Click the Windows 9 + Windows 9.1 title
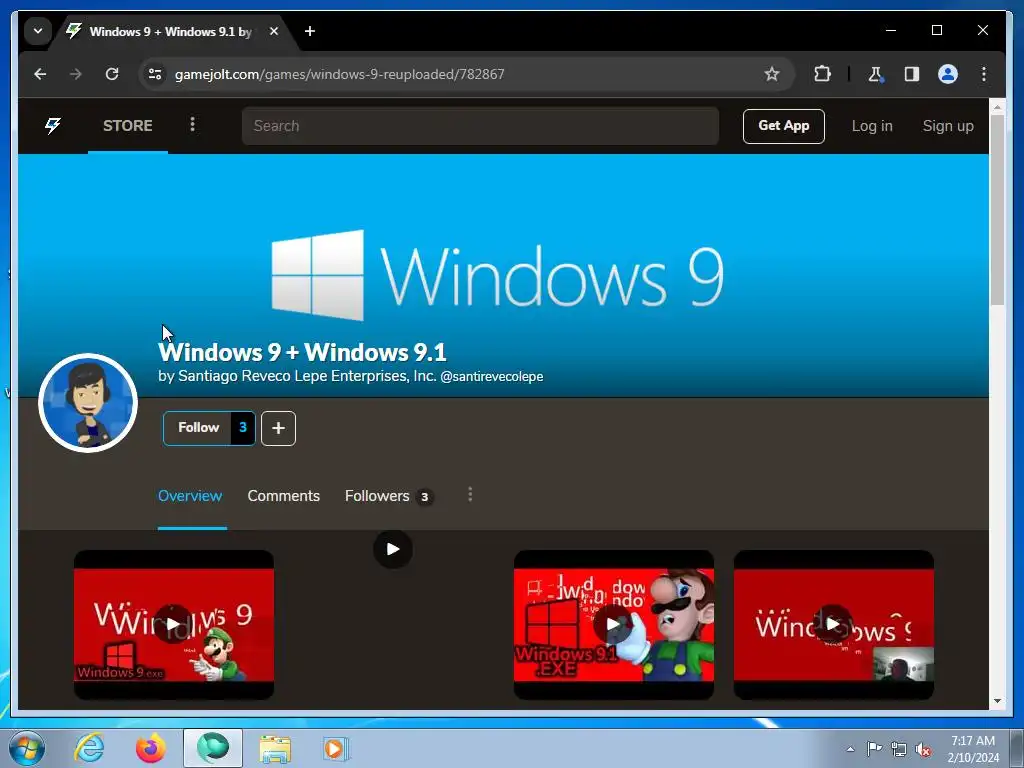The image size is (1024, 768). tap(302, 353)
